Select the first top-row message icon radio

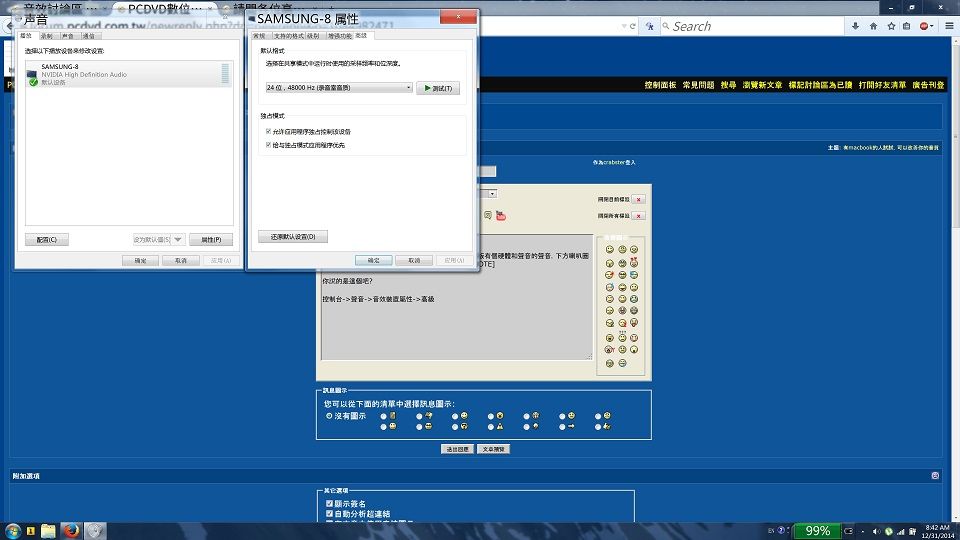[x=384, y=416]
